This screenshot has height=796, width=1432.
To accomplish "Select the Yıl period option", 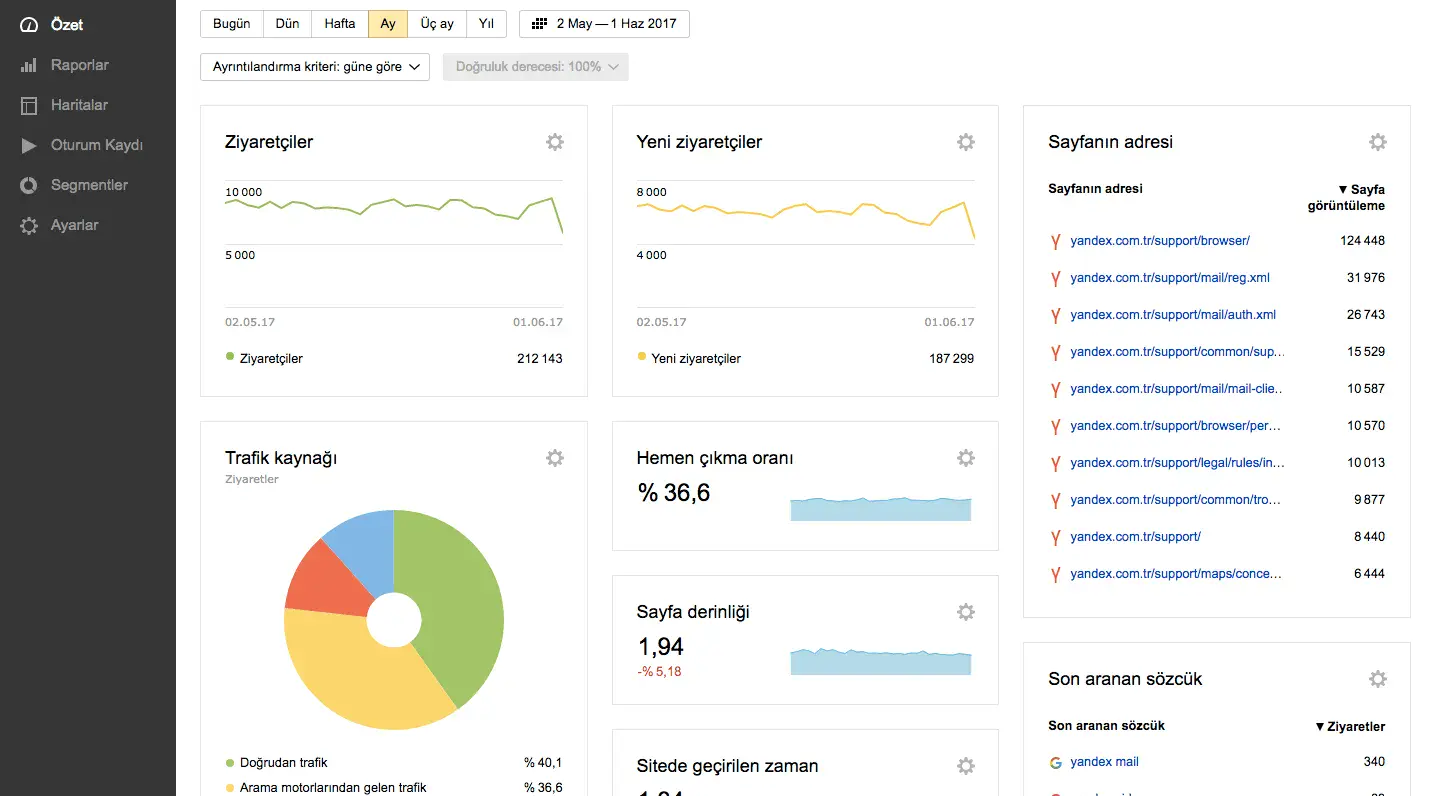I will pos(486,24).
